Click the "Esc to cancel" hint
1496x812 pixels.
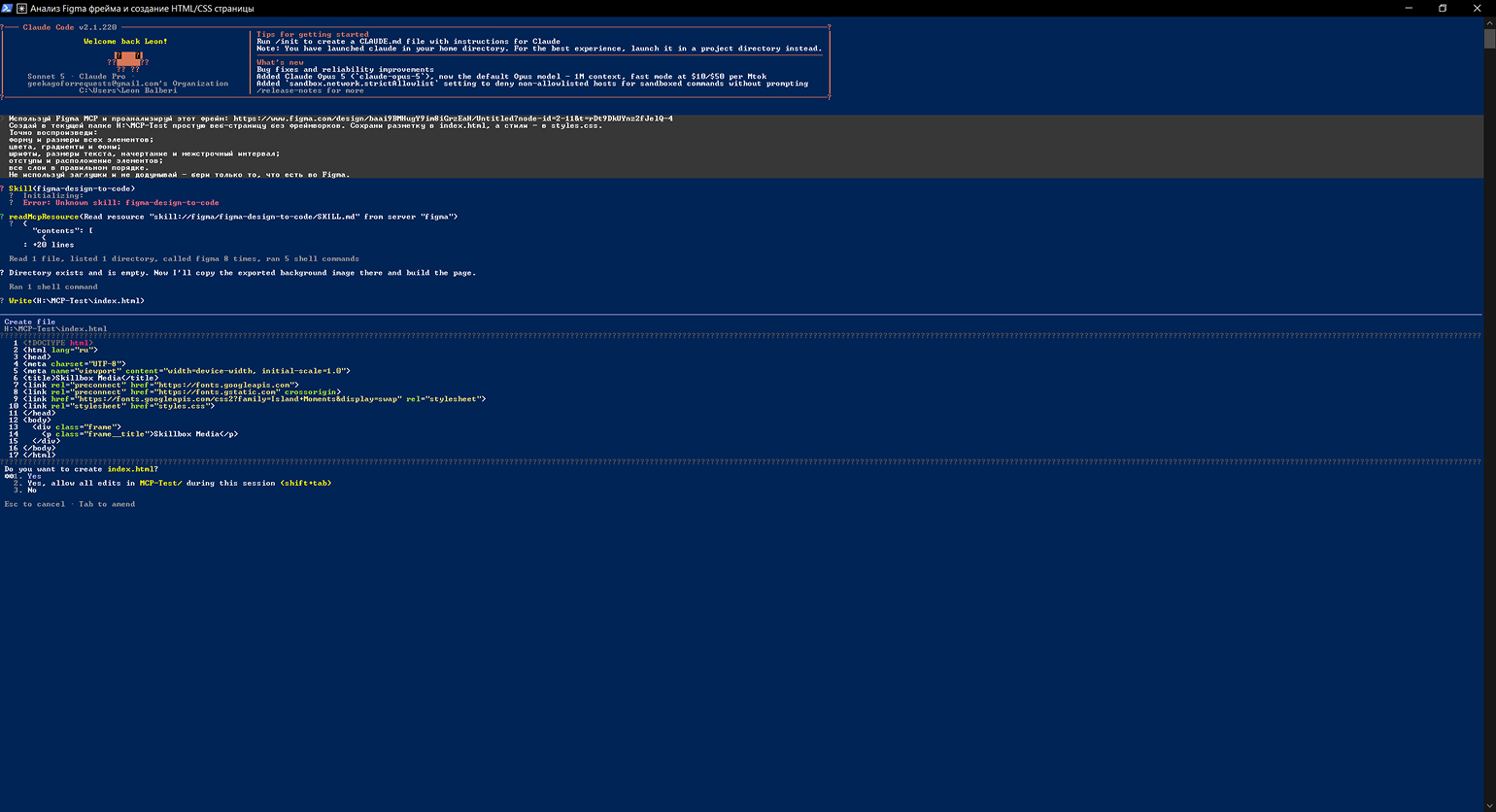tap(35, 504)
